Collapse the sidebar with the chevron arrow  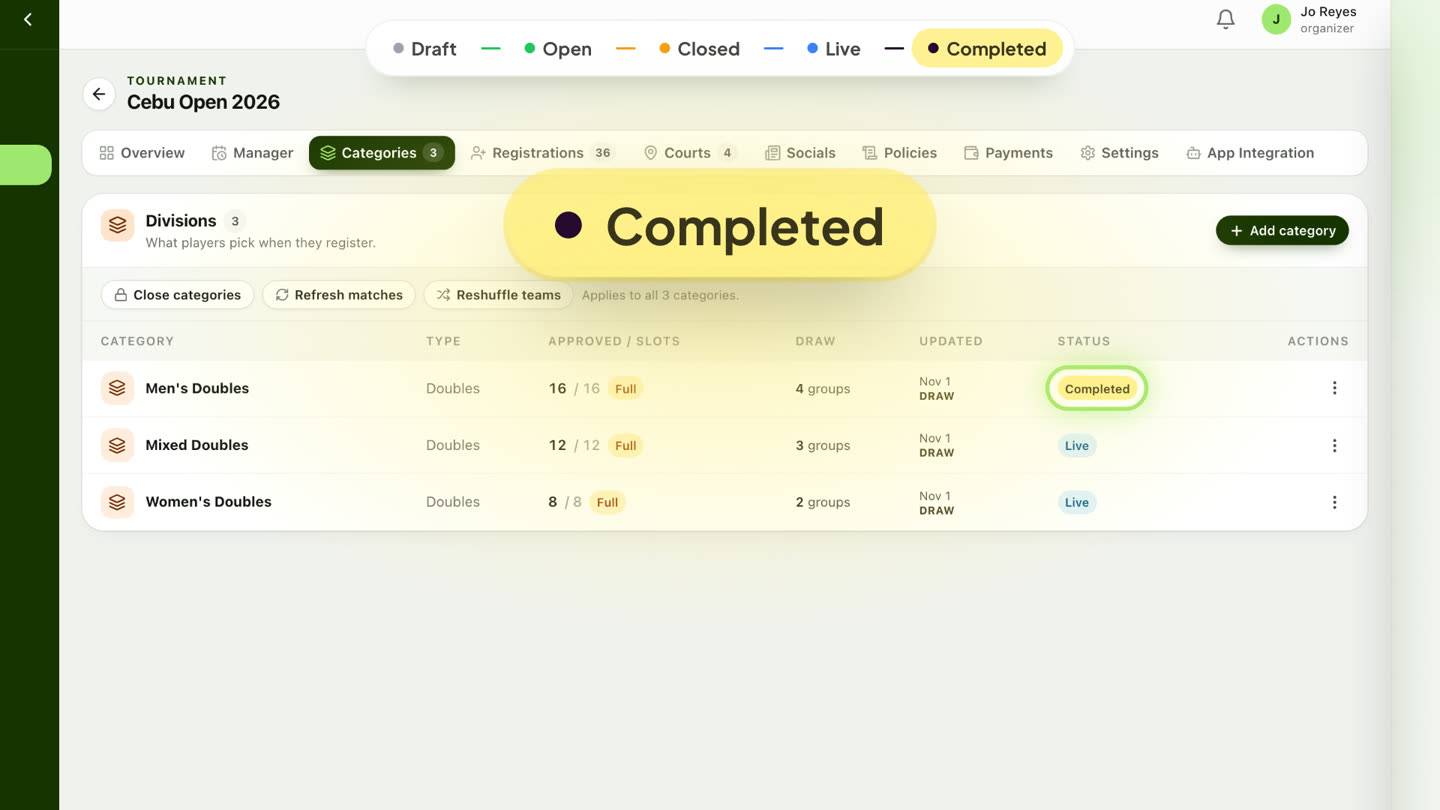pos(28,19)
